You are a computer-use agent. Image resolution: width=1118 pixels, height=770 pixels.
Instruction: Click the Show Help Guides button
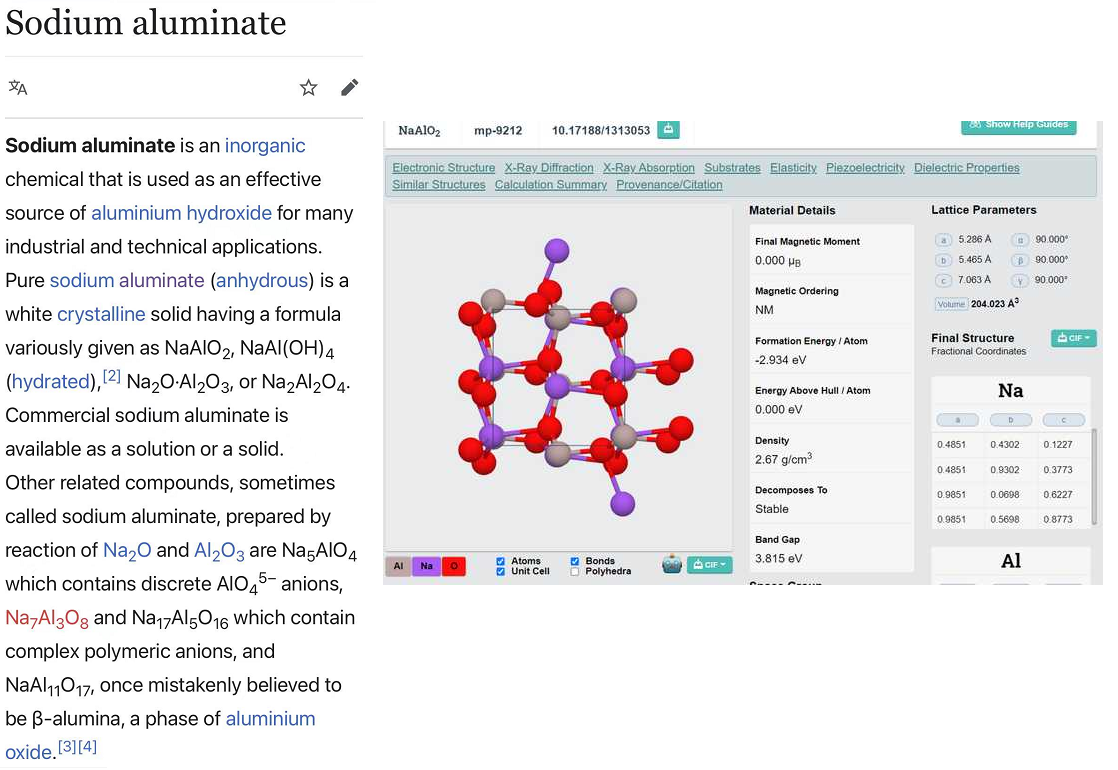(1018, 126)
